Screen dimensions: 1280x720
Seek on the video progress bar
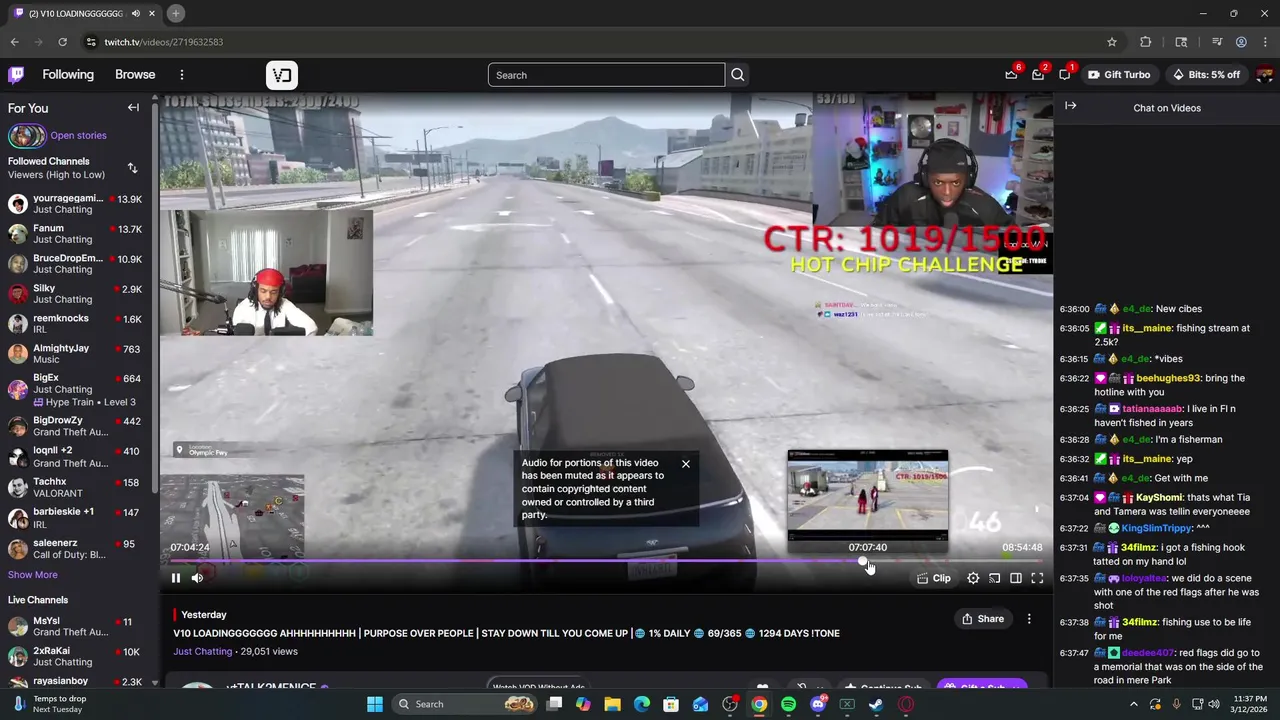click(x=606, y=561)
